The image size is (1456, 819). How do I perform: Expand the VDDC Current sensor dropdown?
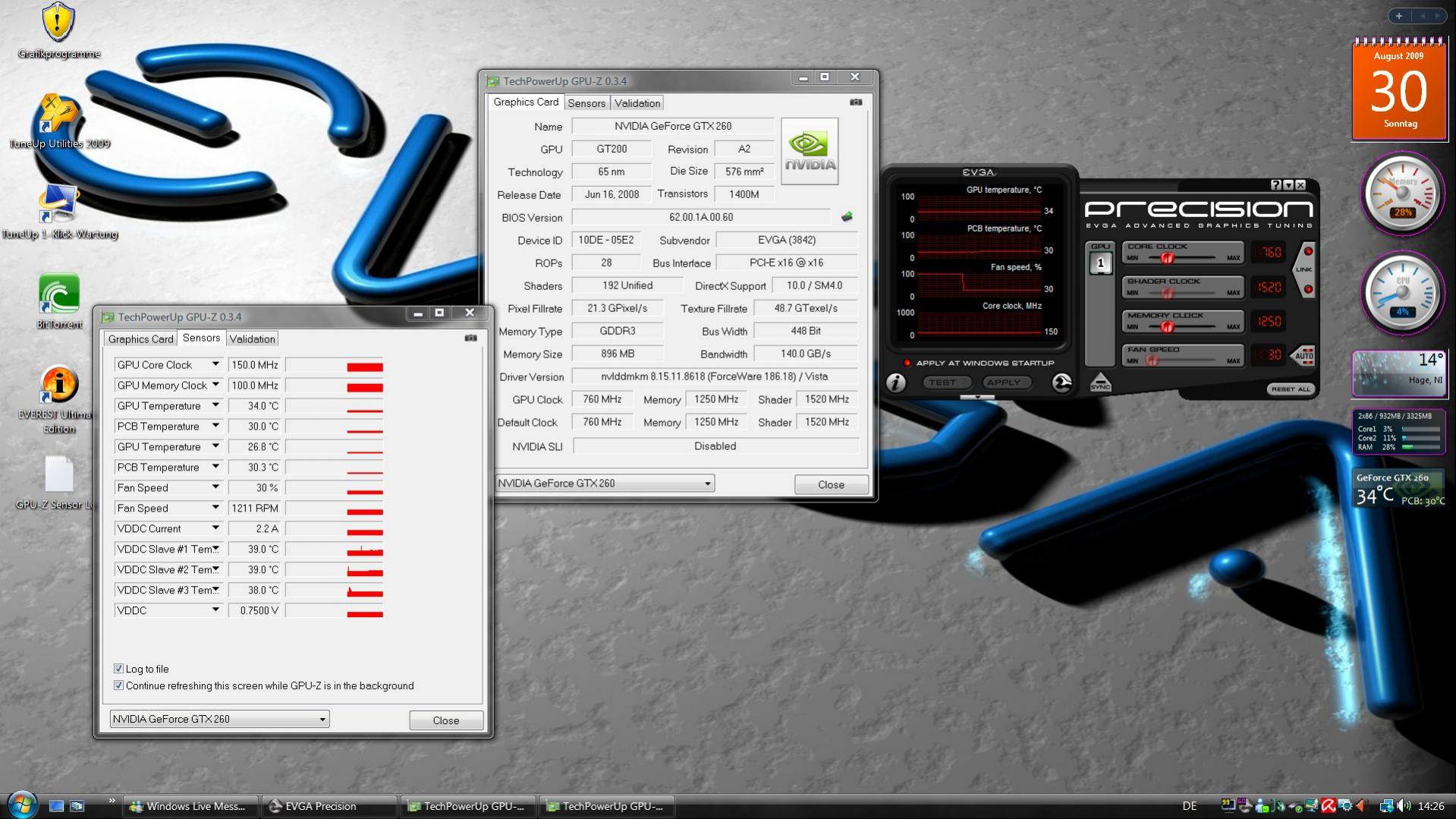pos(215,528)
